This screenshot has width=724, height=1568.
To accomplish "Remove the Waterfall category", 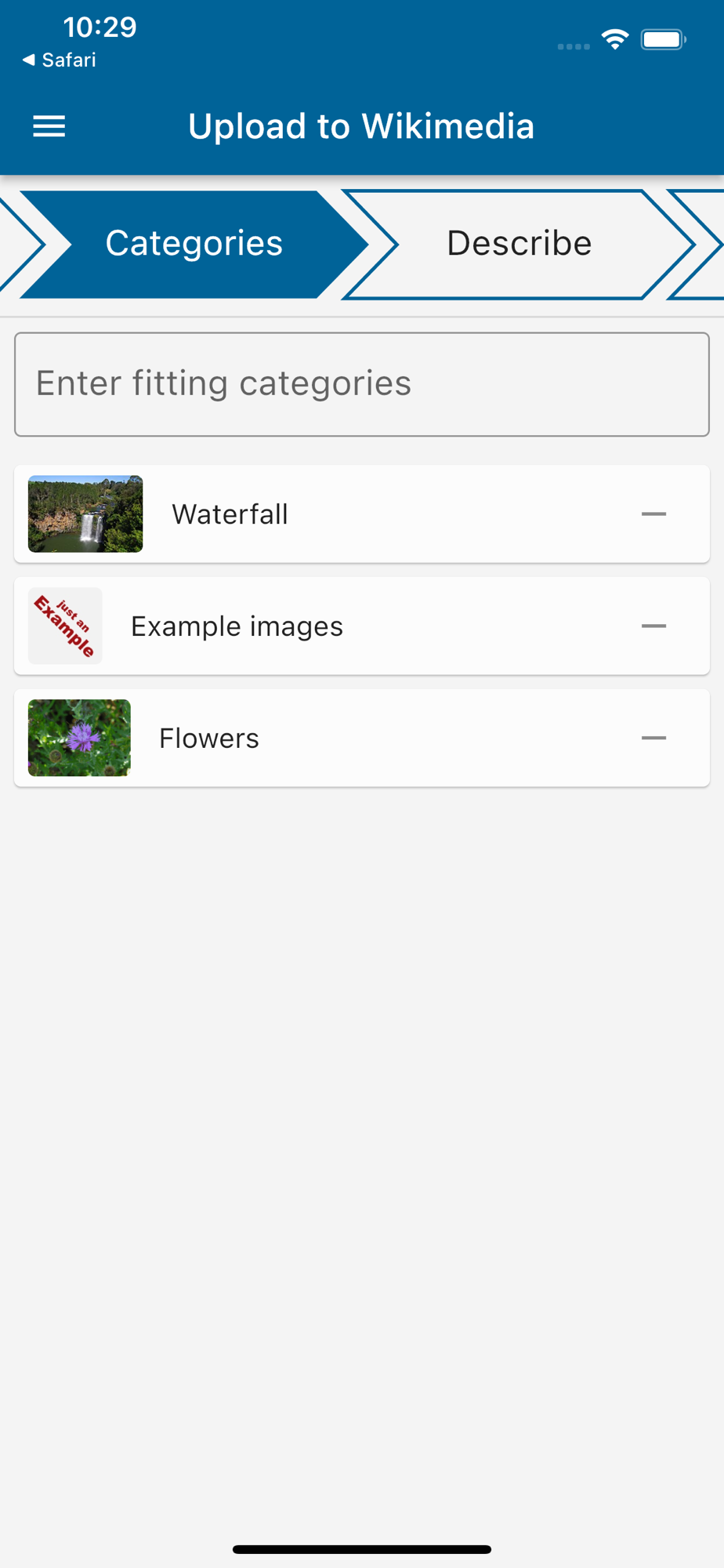I will coord(653,514).
